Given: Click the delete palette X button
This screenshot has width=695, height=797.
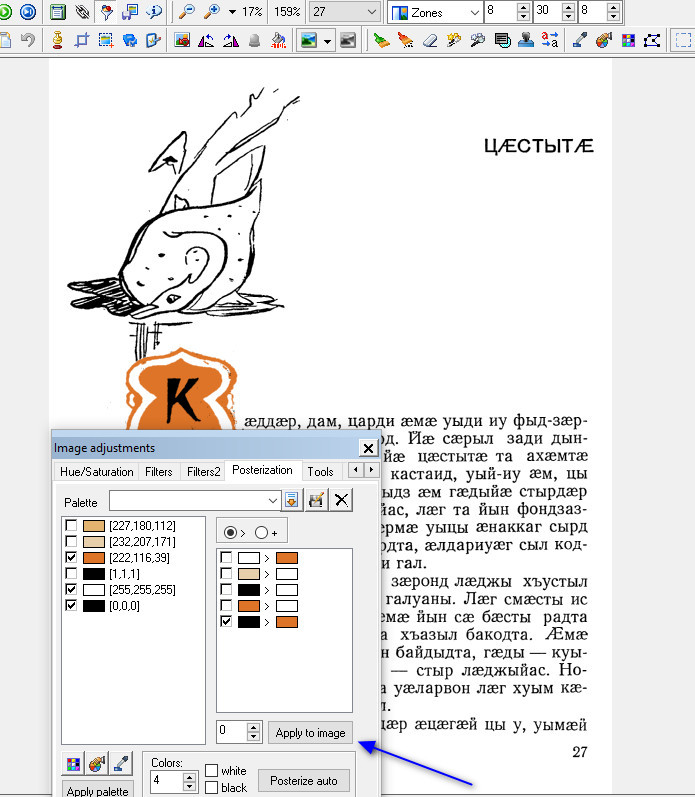Looking at the screenshot, I should (341, 501).
